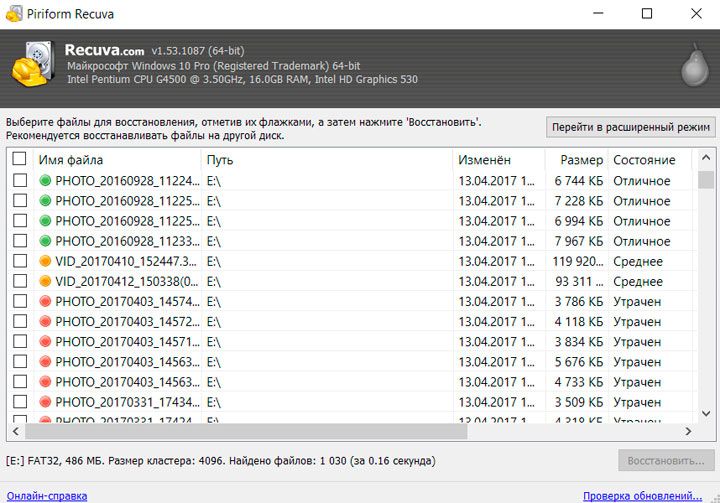Click Перейти в расширенный режим button
Viewport: 720px width, 503px height.
point(630,127)
